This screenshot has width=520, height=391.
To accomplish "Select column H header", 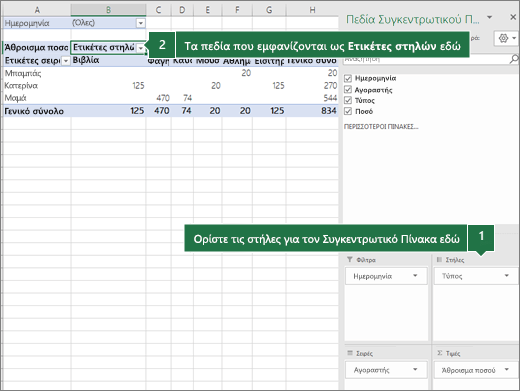I will tap(312, 10).
